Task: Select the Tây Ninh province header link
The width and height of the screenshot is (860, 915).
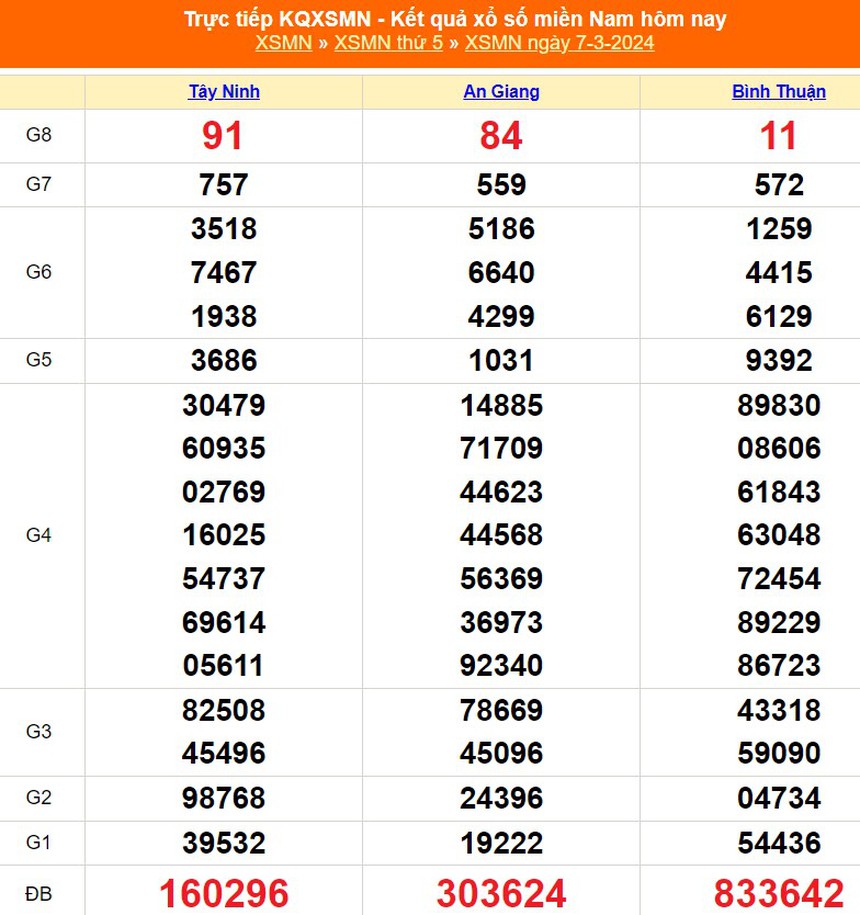Action: tap(223, 91)
